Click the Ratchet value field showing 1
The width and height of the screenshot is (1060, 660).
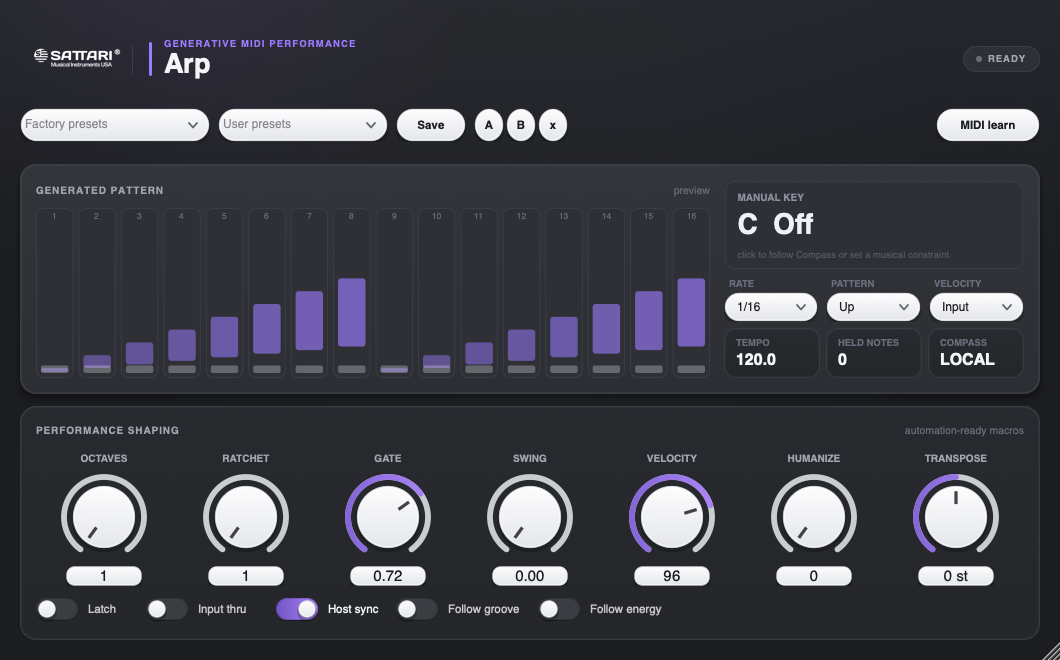coord(246,576)
